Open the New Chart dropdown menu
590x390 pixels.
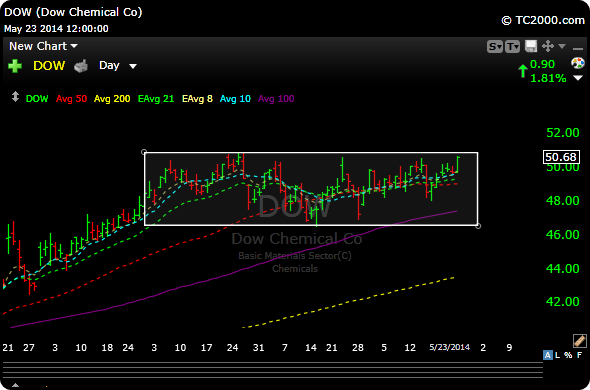click(43, 46)
